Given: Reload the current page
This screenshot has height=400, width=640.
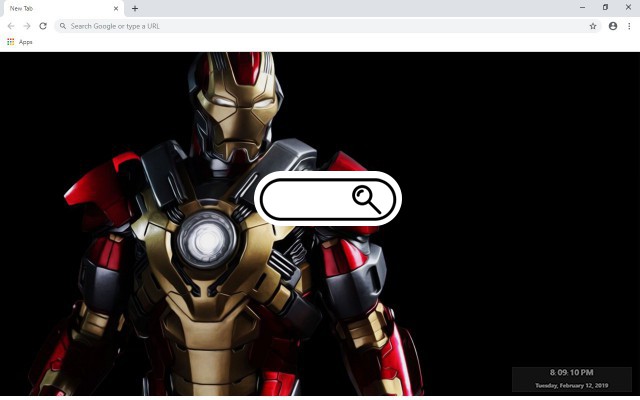Looking at the screenshot, I should click(x=43, y=26).
